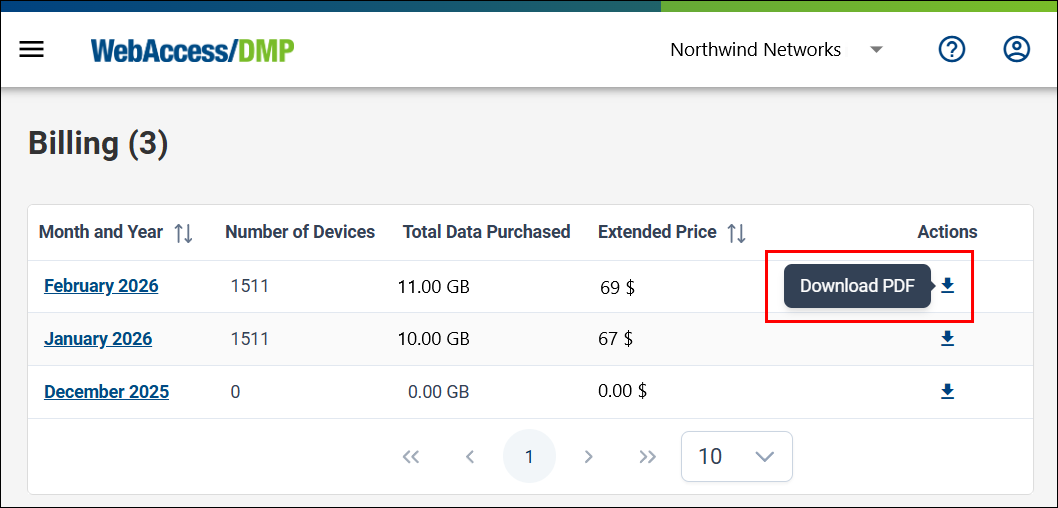Go to previous billing page
This screenshot has width=1058, height=508.
470,457
